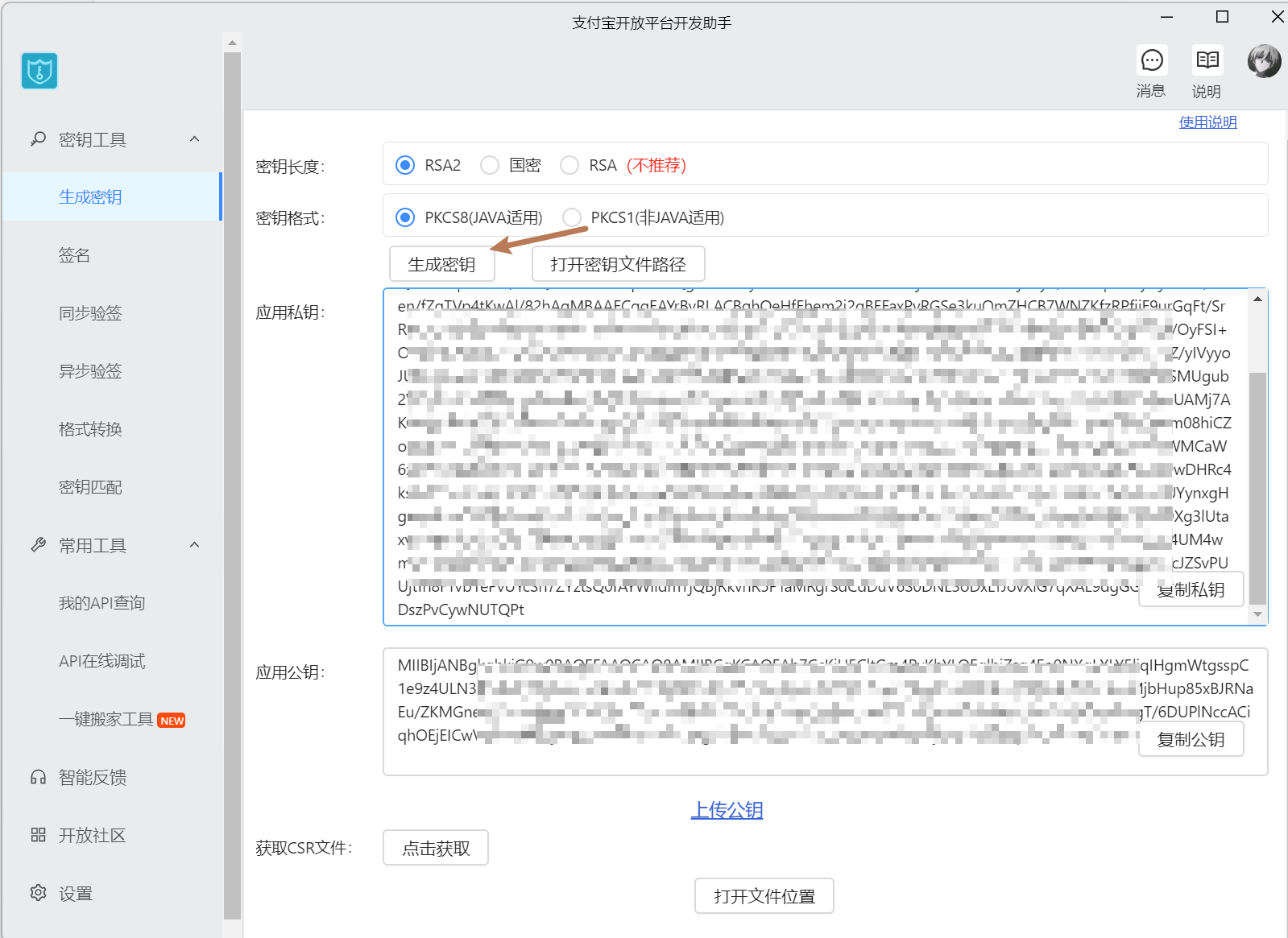Screen dimensions: 1288x938
Task: Choose PKCS1(非JAVA适用) key format
Action: pos(572,217)
